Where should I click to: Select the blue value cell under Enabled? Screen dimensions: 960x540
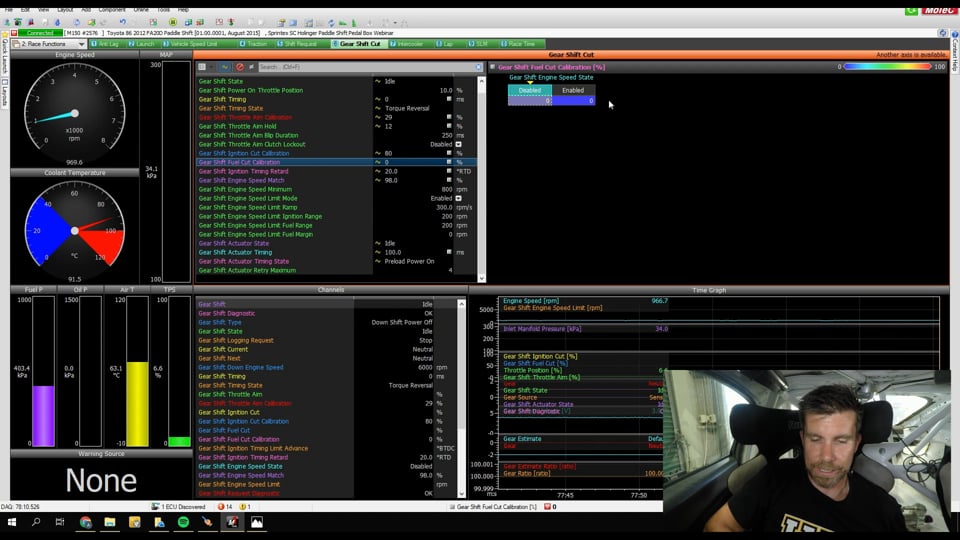(x=573, y=100)
